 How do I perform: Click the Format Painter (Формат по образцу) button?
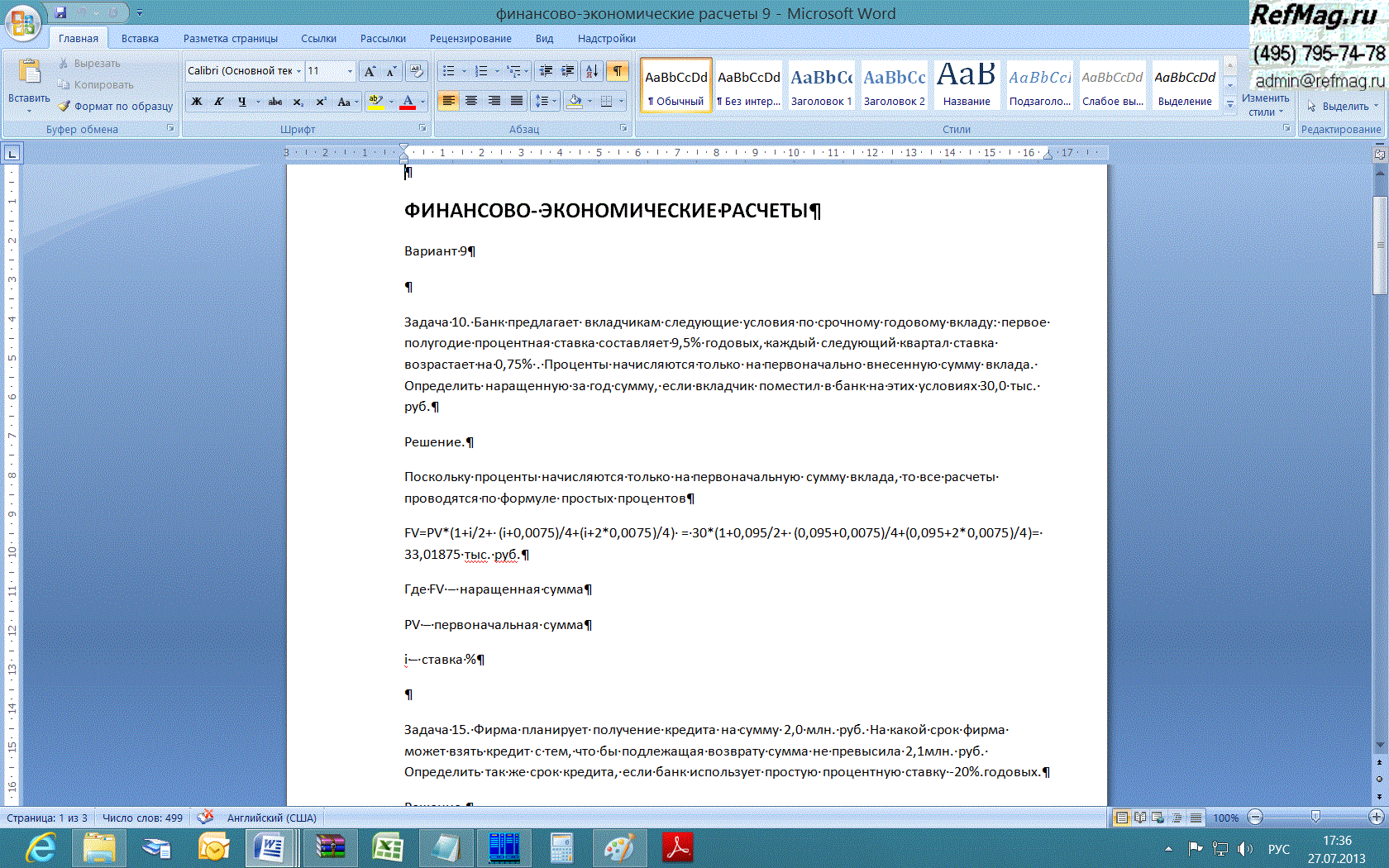pyautogui.click(x=116, y=106)
